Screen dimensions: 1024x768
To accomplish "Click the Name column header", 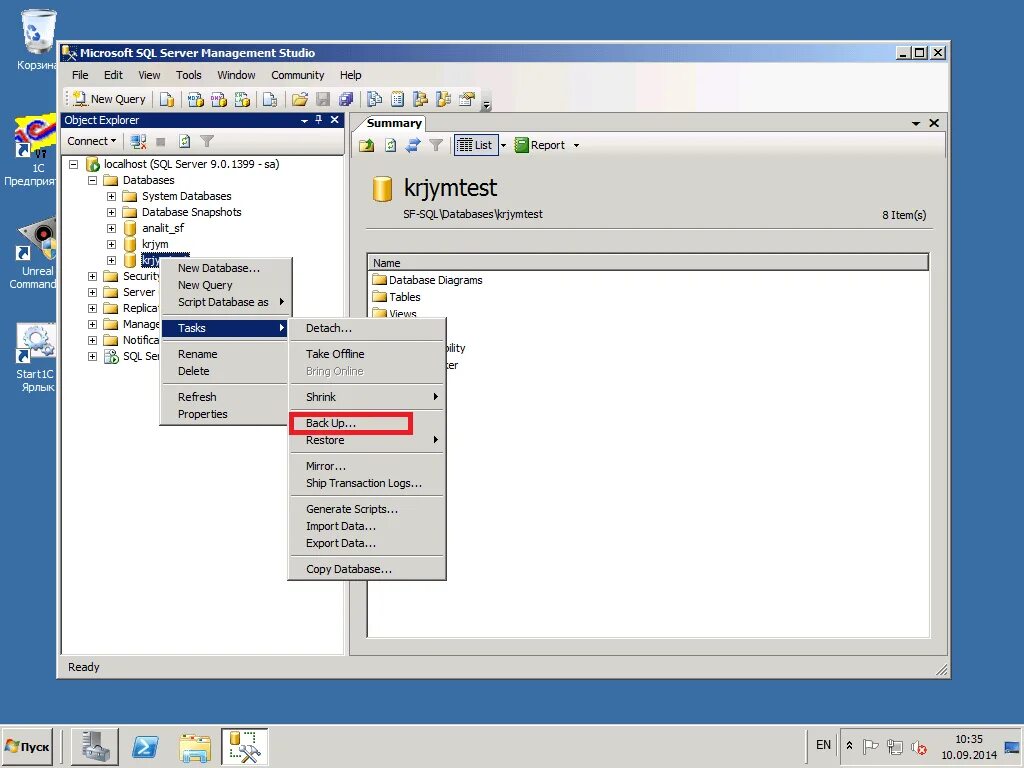I will 648,263.
